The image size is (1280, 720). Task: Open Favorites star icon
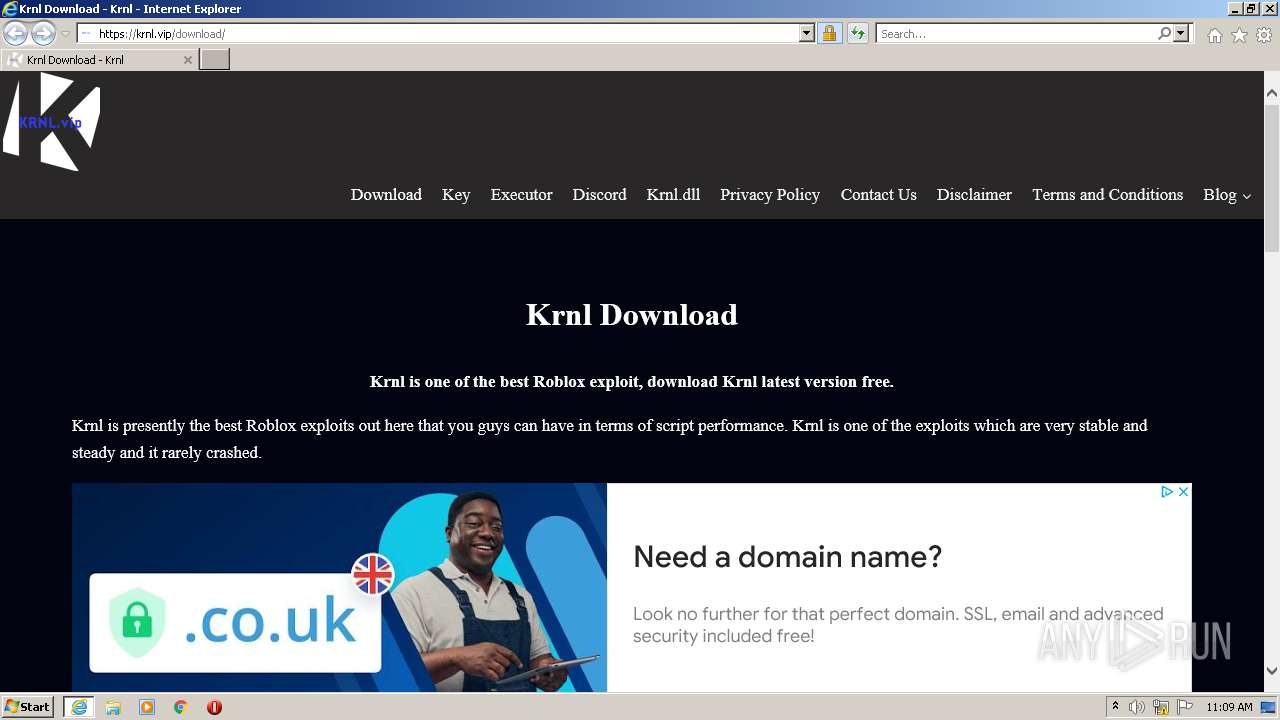(1239, 35)
